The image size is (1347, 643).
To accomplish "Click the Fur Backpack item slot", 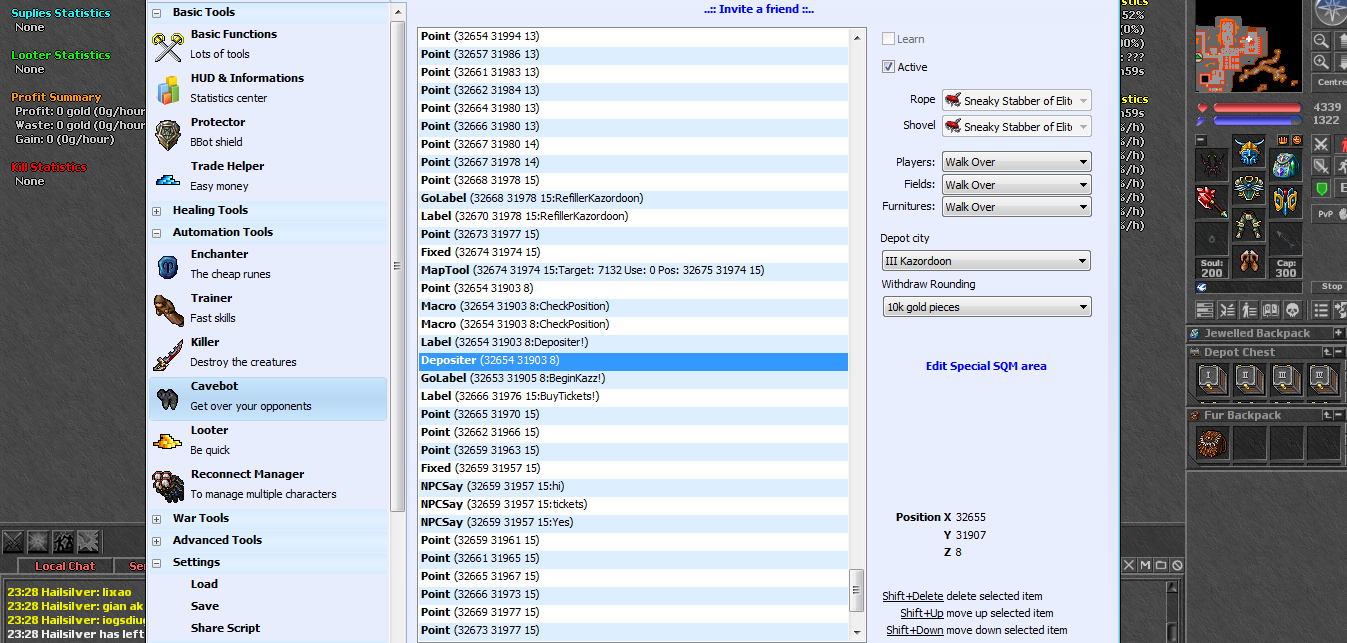I will pos(1212,442).
